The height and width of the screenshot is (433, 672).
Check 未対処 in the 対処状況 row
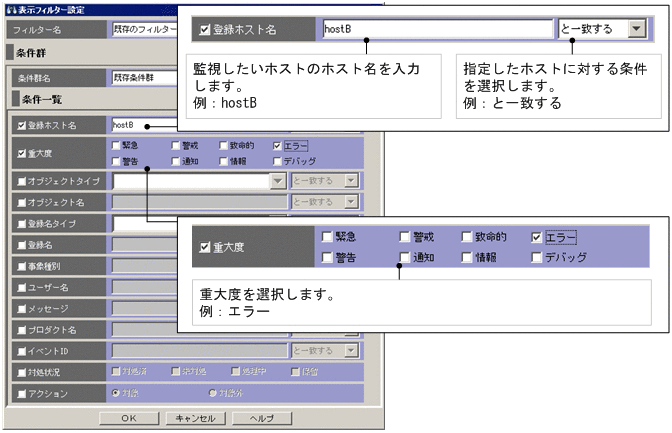point(175,371)
